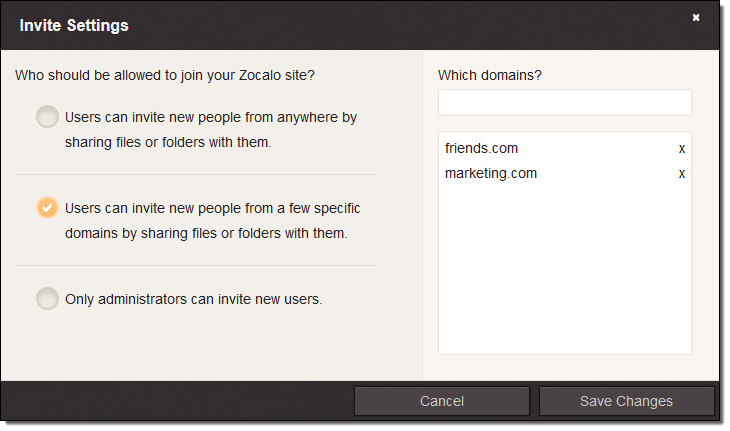This screenshot has height=431, width=730.
Task: Select the invite from anywhere radio button
Action: click(47, 118)
